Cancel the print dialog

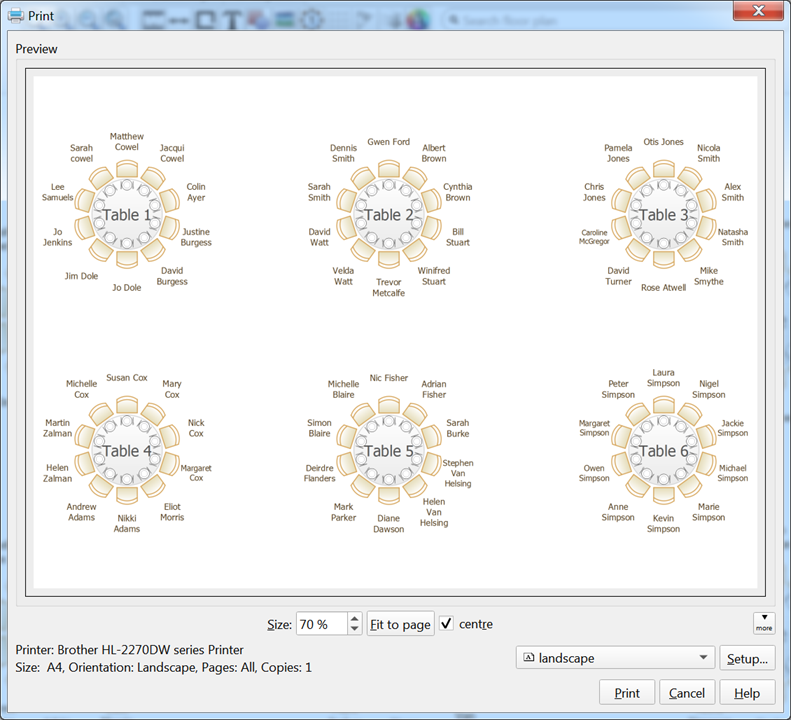pos(687,693)
